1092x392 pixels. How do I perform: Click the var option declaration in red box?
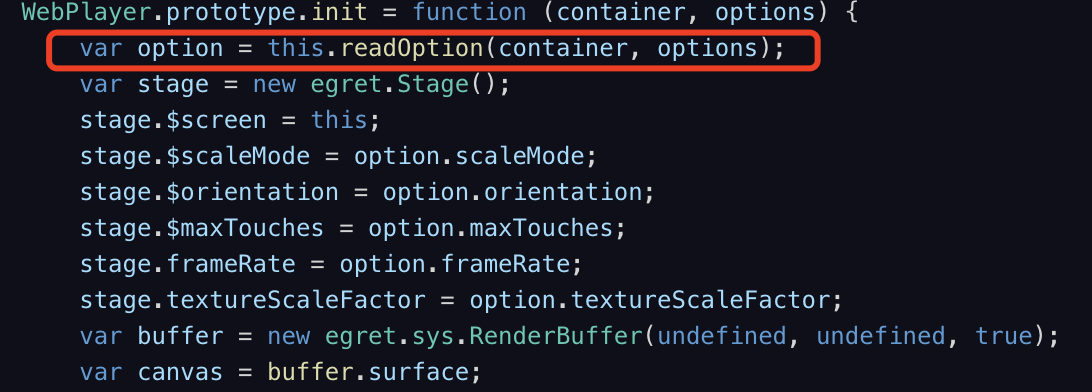pyautogui.click(x=151, y=48)
